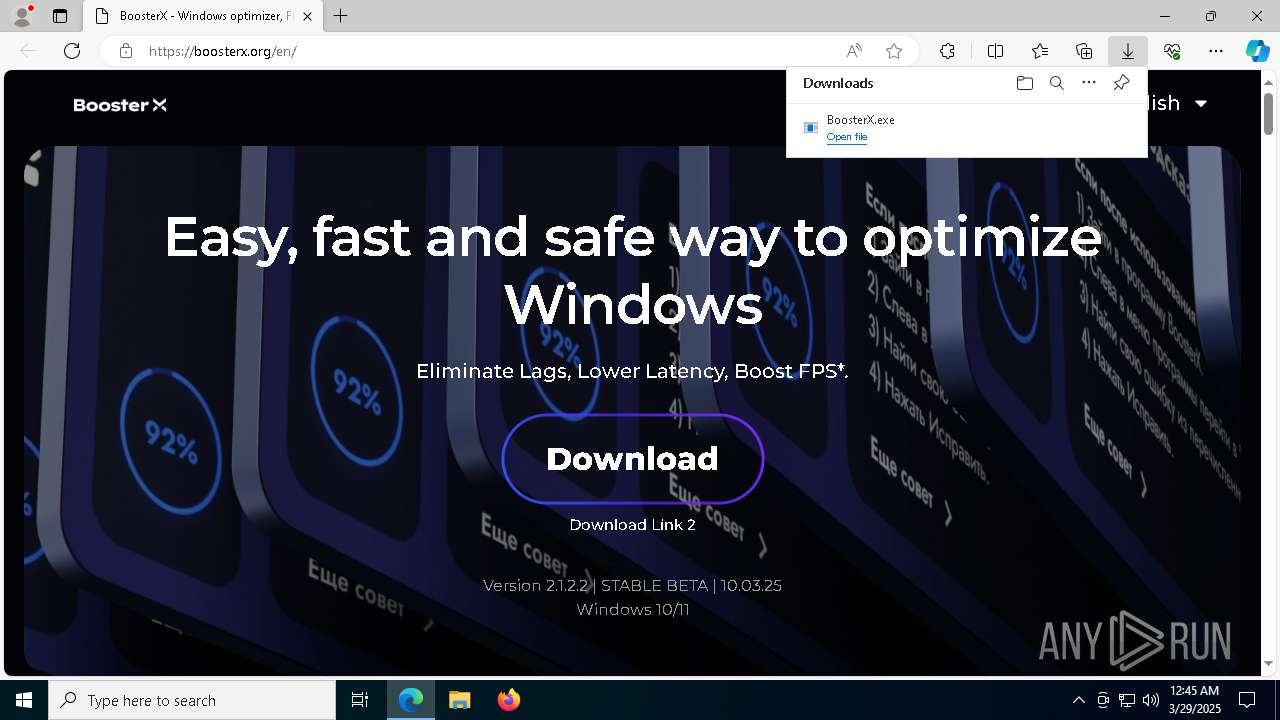Open the Edge profile icon

(21, 16)
